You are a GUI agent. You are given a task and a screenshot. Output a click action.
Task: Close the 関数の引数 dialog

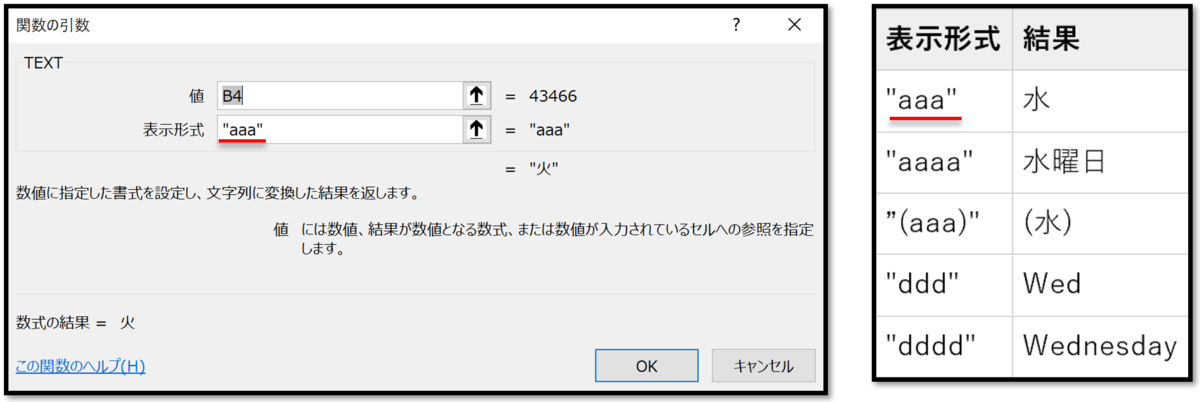794,24
